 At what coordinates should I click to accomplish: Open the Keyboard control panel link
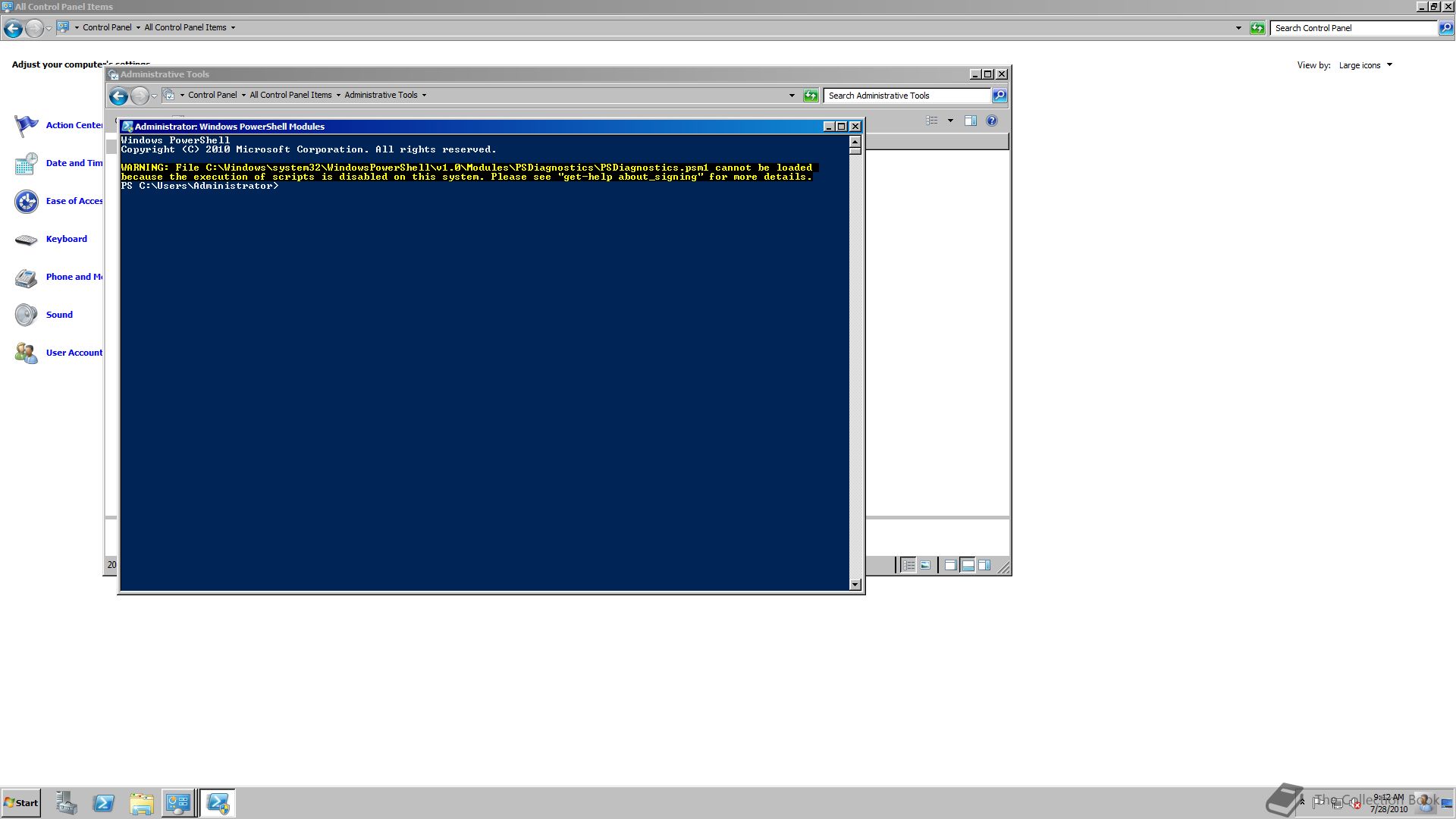(67, 239)
